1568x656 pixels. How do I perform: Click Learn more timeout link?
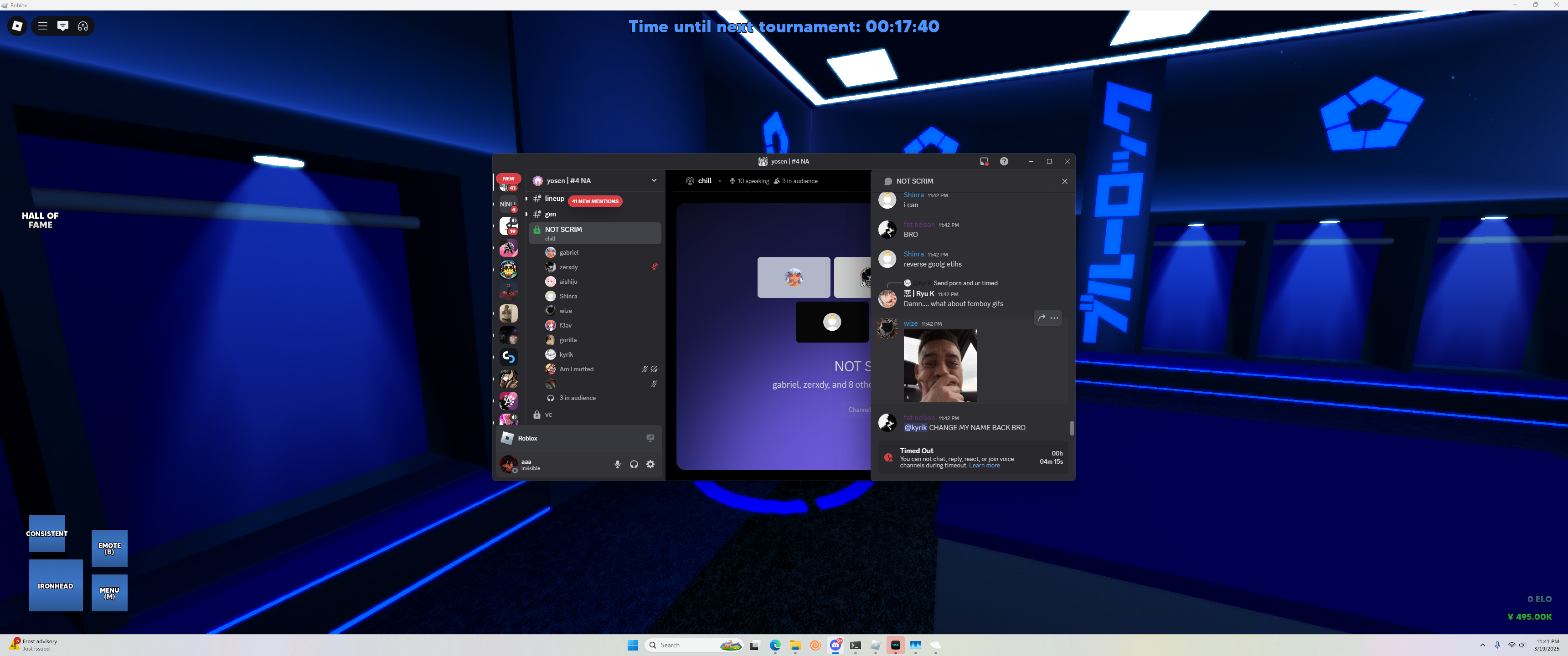coord(984,466)
